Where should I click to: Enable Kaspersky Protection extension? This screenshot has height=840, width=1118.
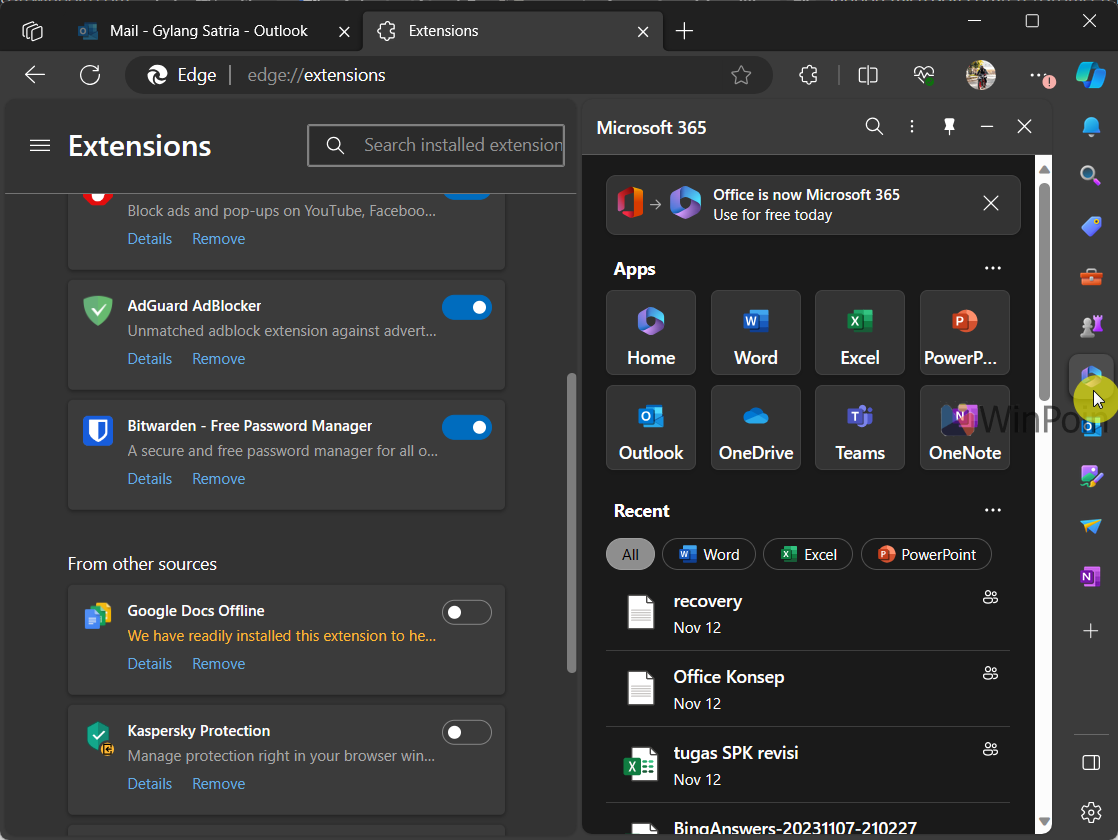point(467,732)
